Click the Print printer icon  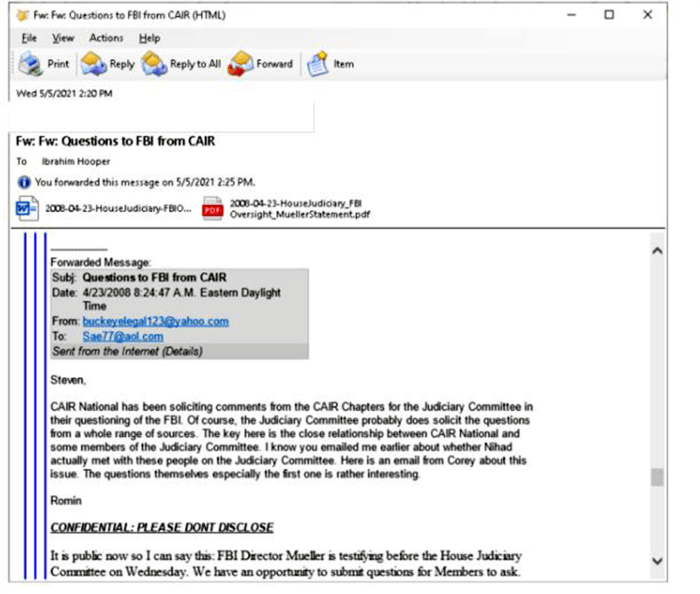30,64
